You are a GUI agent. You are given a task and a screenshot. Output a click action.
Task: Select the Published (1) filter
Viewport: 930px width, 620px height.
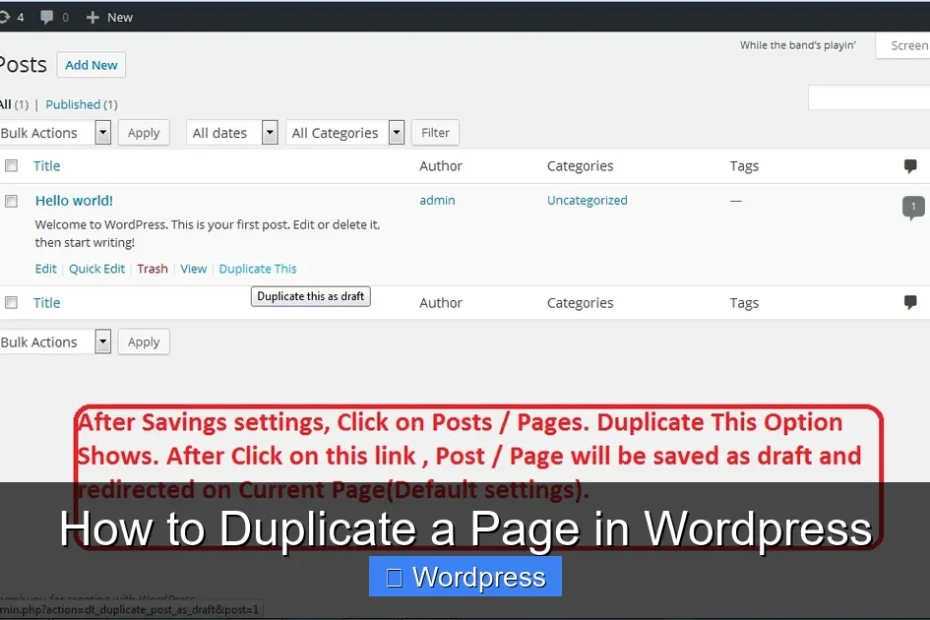click(81, 104)
